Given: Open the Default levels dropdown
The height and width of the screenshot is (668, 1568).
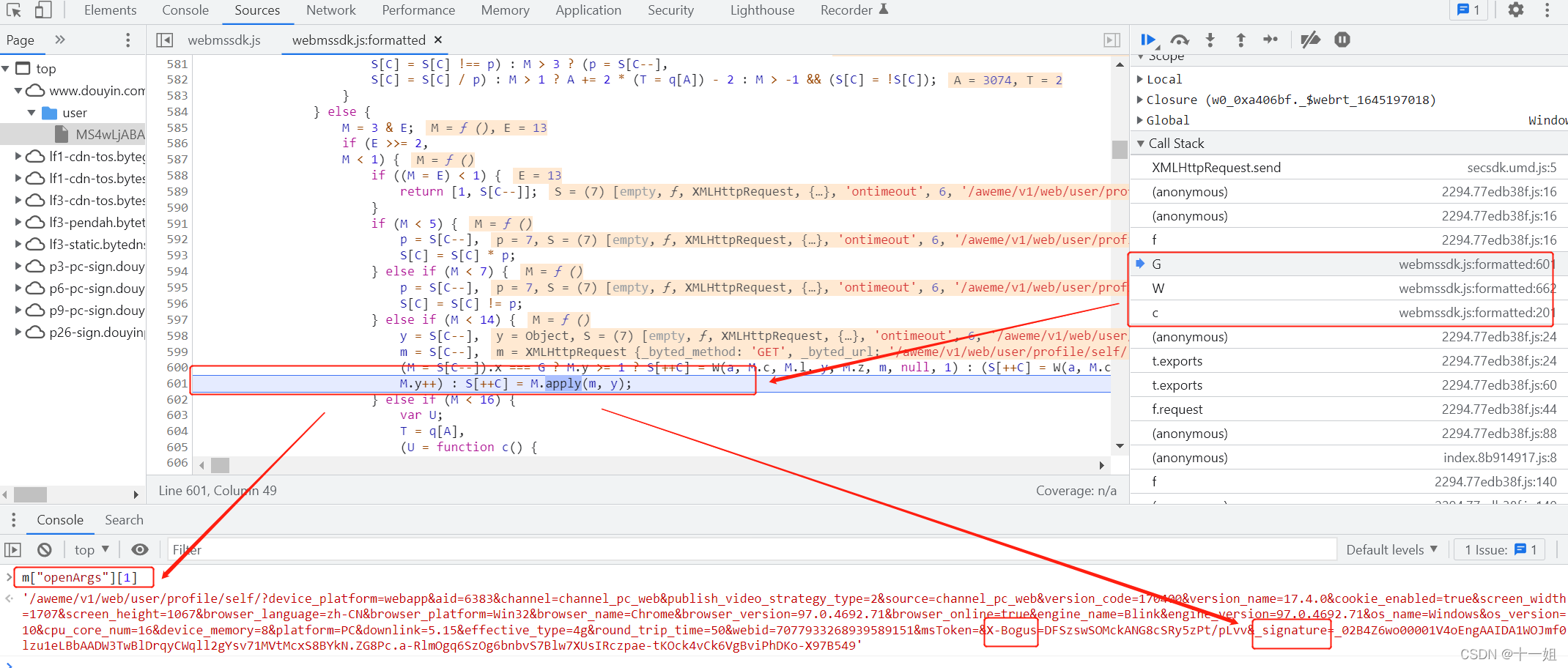Looking at the screenshot, I should point(1391,549).
